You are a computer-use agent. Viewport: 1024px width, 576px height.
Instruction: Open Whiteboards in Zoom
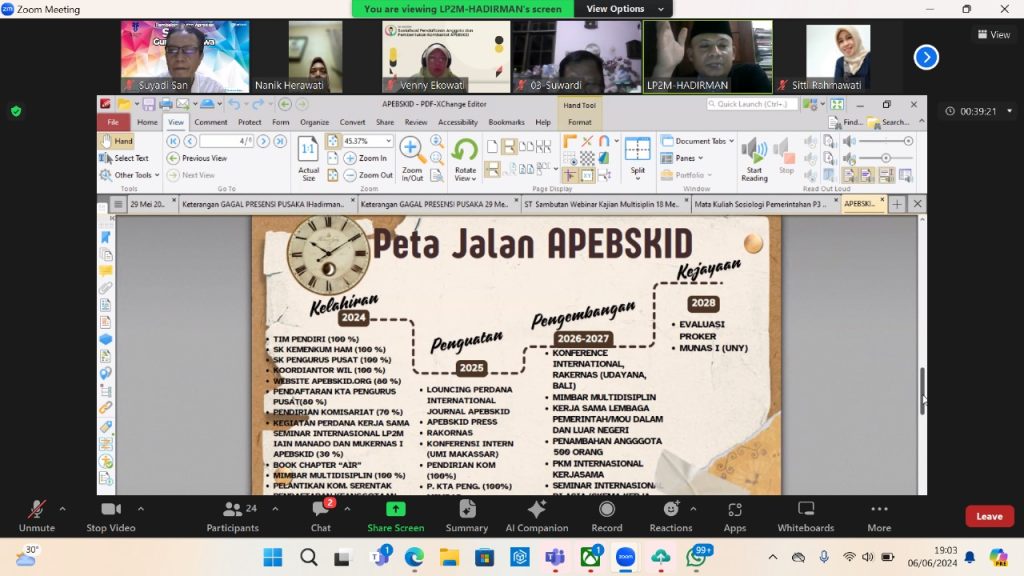coord(806,516)
